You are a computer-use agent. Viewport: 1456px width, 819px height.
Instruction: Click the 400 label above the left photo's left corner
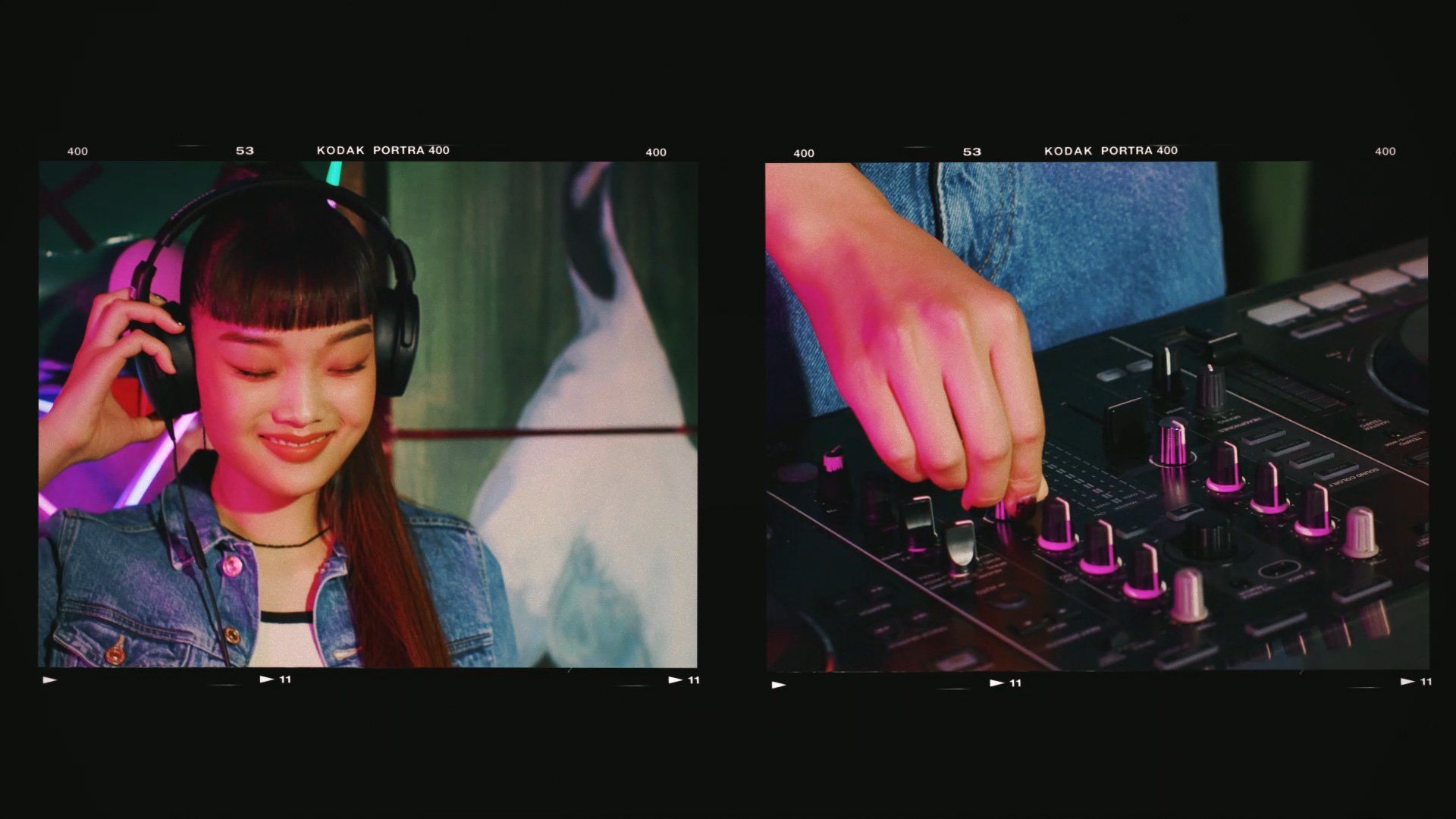pyautogui.click(x=77, y=152)
